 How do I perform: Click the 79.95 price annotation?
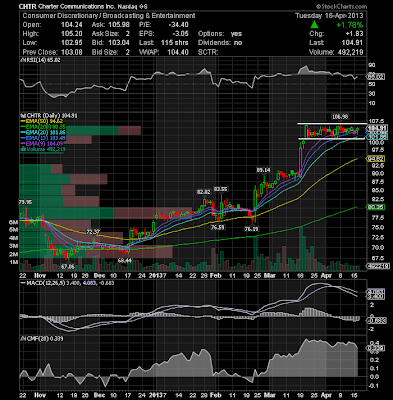[25, 202]
